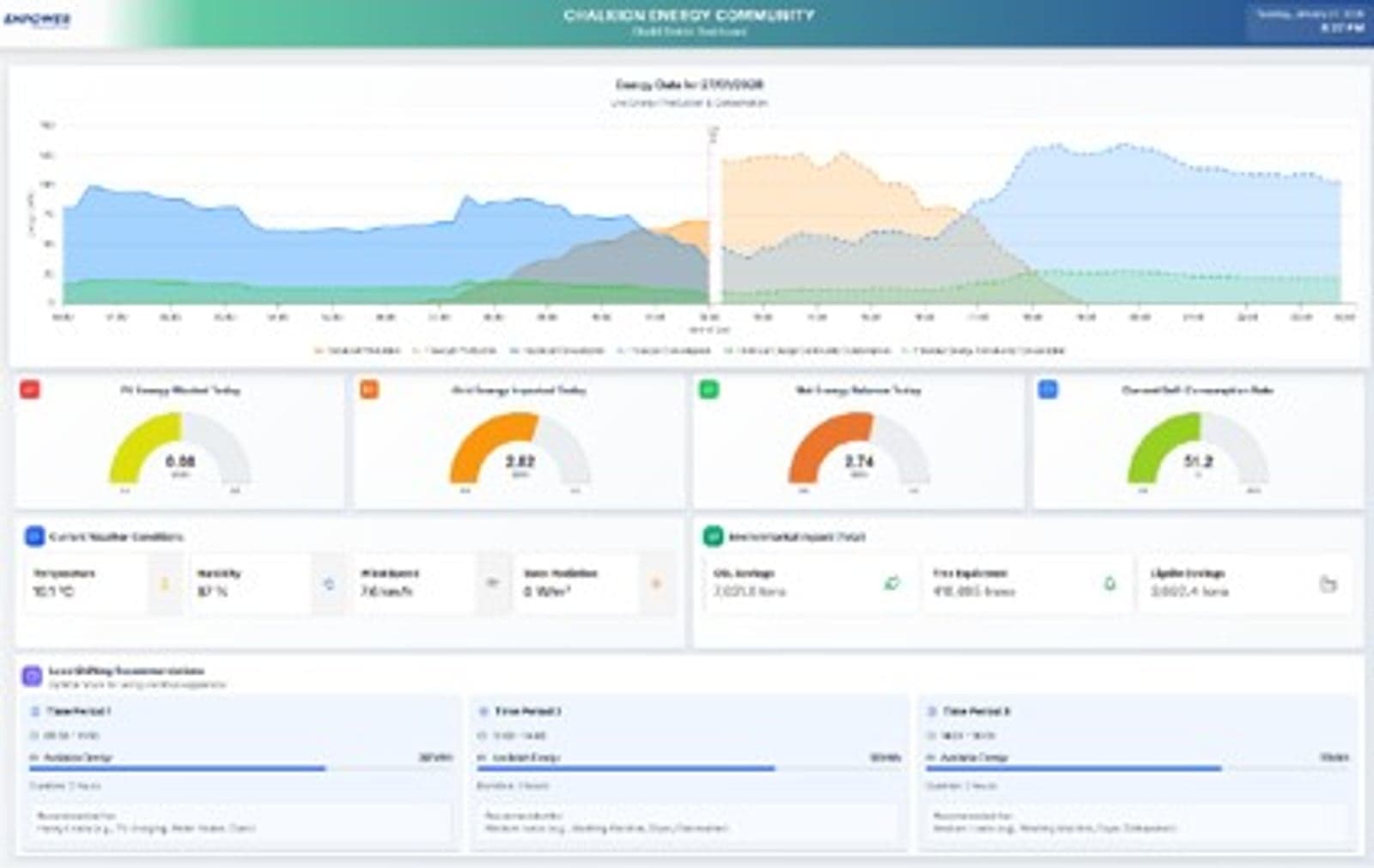Toggle the last forecast community legend entry

pos(984,350)
